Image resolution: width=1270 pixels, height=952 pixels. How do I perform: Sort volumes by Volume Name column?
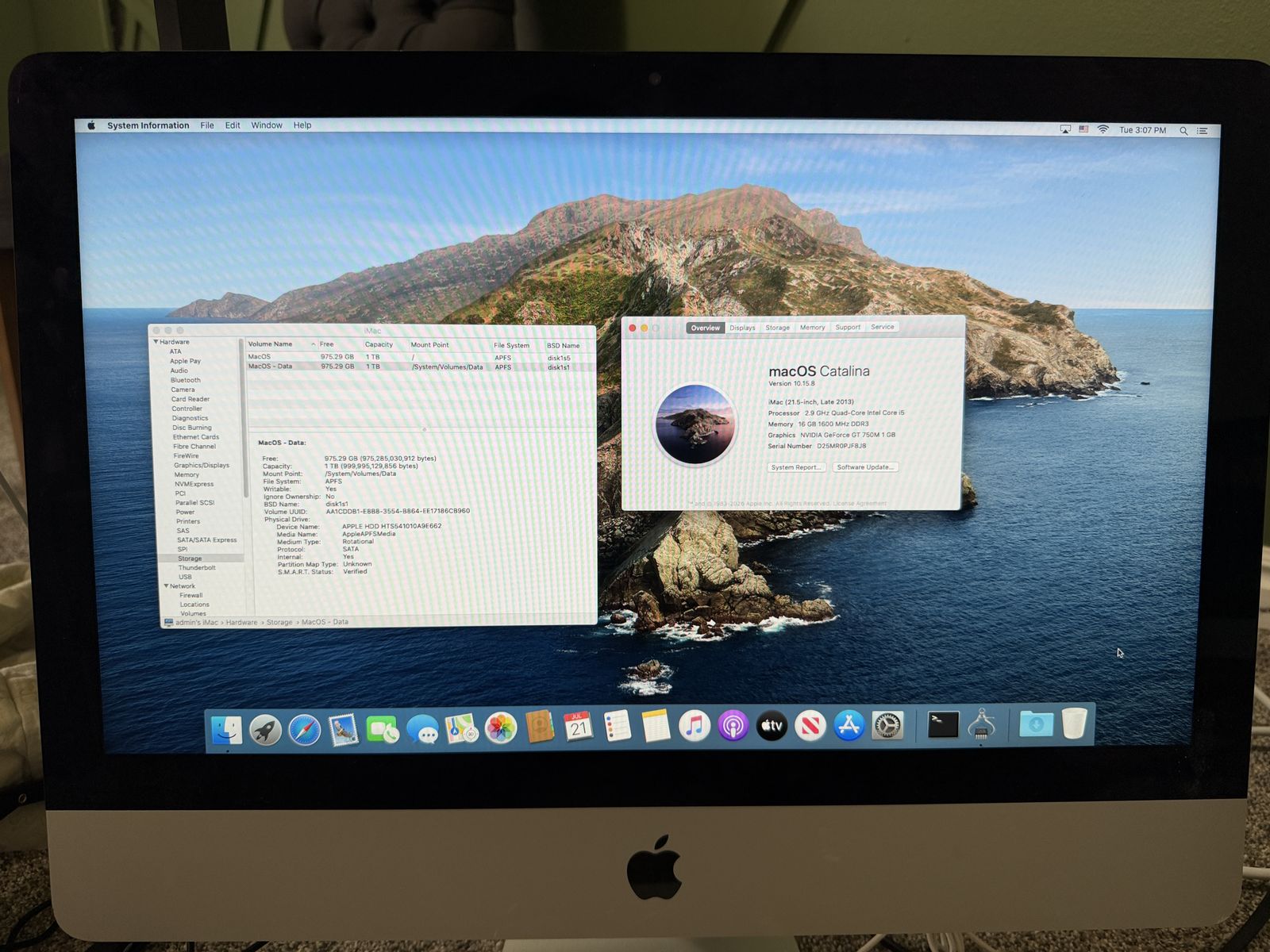(x=270, y=344)
